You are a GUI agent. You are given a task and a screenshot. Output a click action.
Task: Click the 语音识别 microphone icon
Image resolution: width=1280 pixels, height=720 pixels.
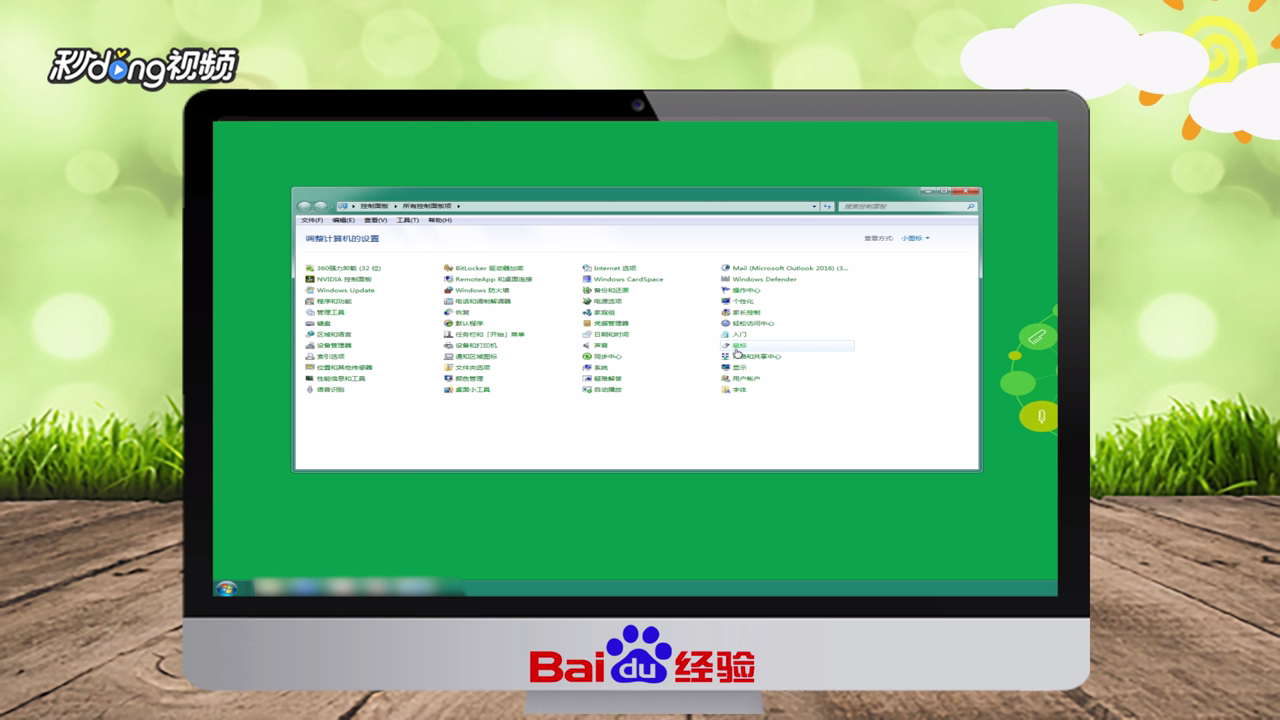tap(310, 389)
